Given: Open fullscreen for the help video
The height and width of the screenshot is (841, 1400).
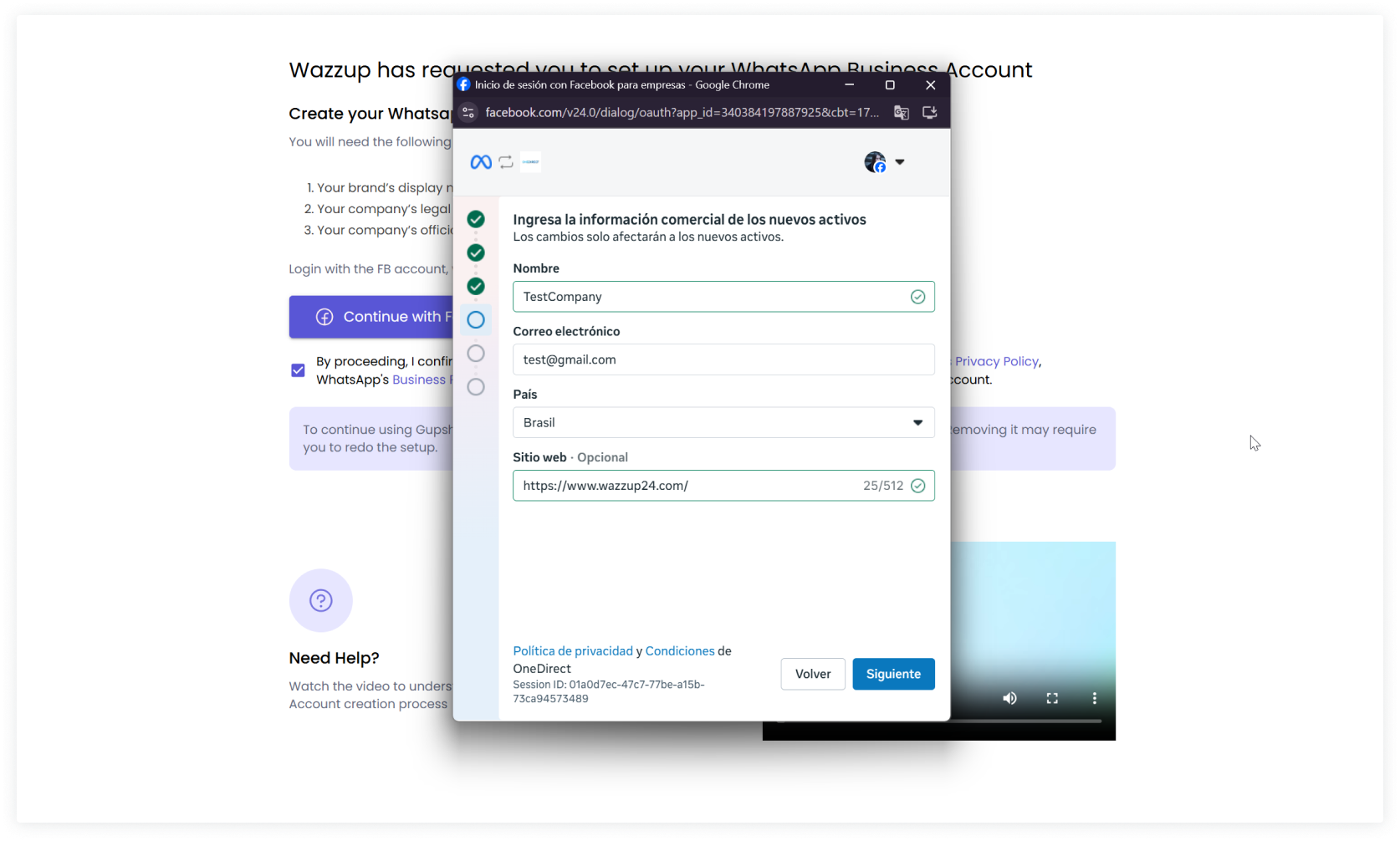Looking at the screenshot, I should (1052, 698).
